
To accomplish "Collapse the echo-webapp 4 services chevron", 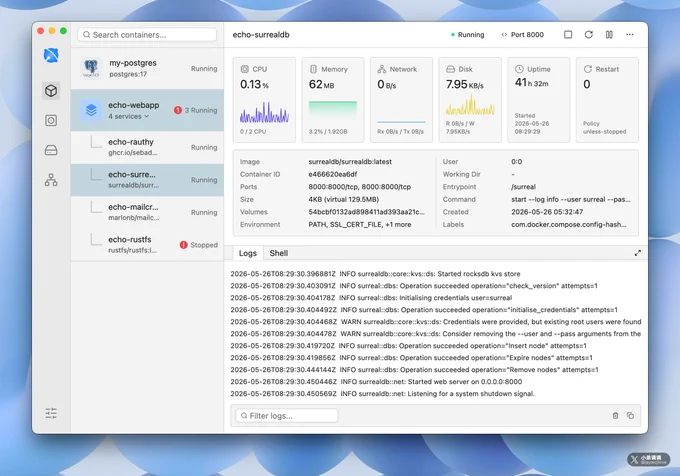I will click(x=147, y=117).
